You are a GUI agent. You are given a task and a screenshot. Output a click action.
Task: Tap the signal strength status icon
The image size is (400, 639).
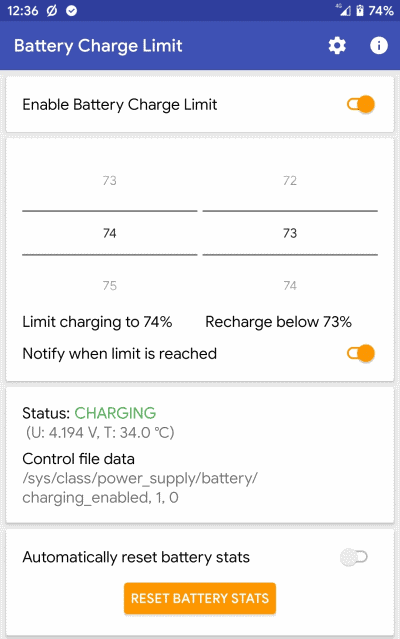point(343,10)
